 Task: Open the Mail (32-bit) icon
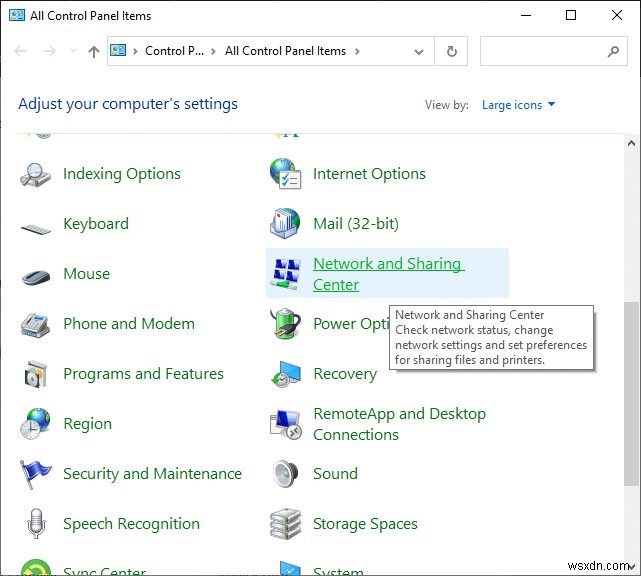286,224
